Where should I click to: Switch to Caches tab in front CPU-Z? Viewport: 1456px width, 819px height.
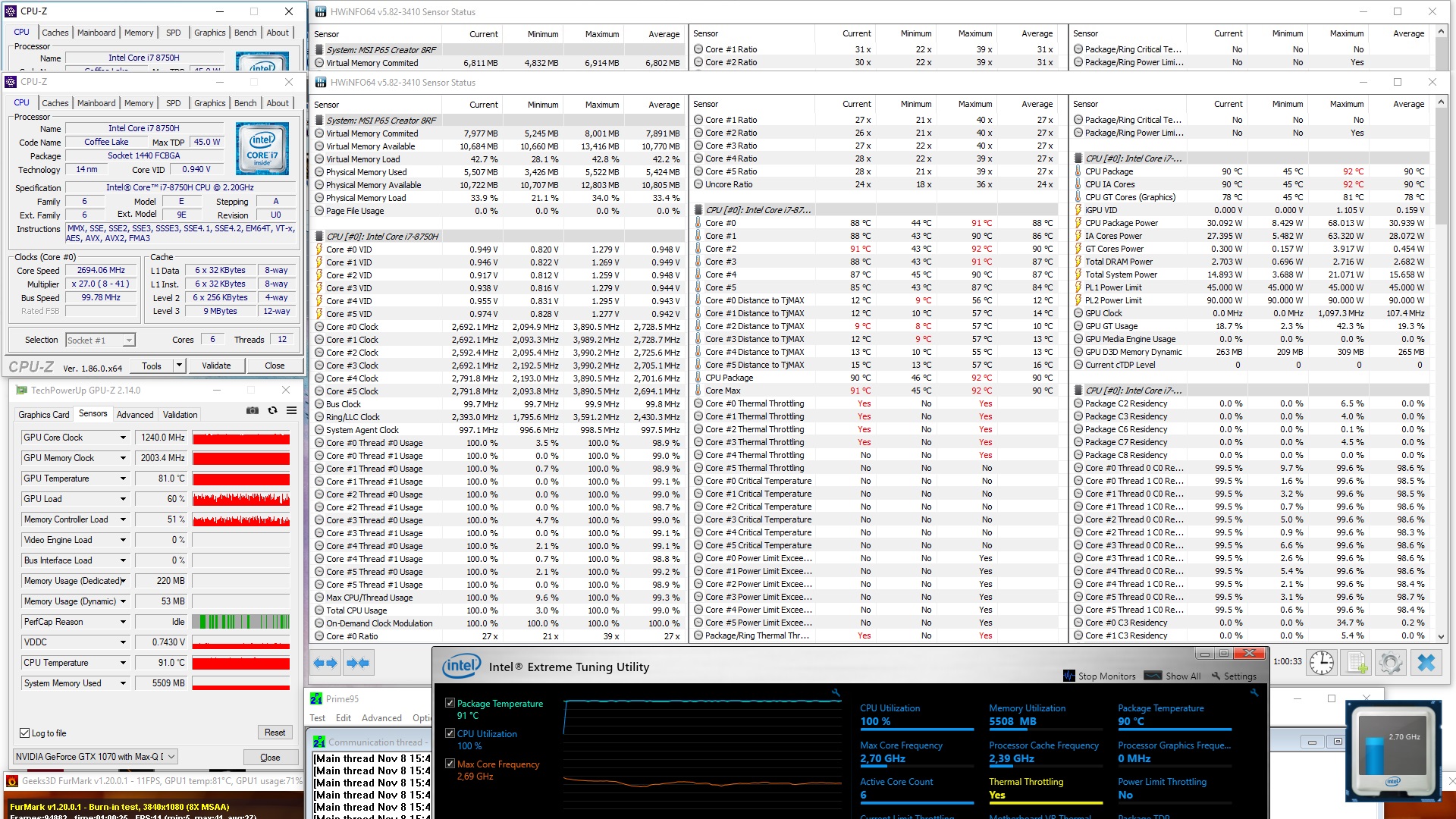point(55,103)
